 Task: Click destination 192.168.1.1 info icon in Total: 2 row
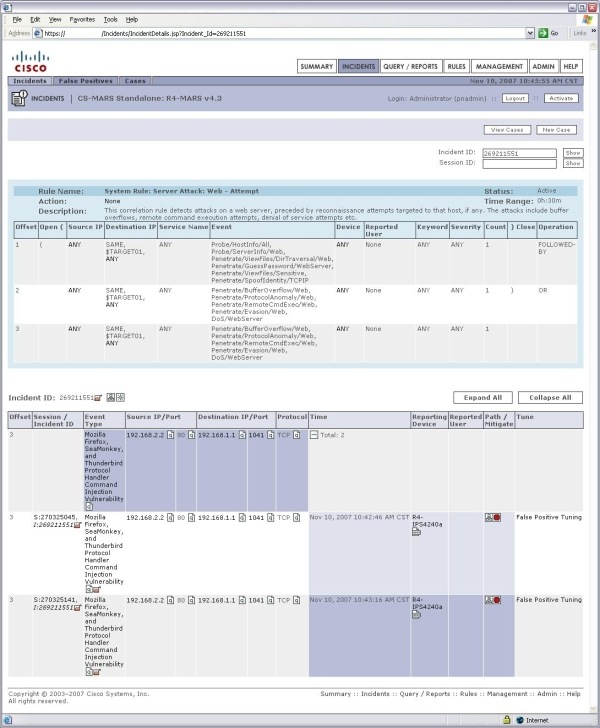point(242,435)
